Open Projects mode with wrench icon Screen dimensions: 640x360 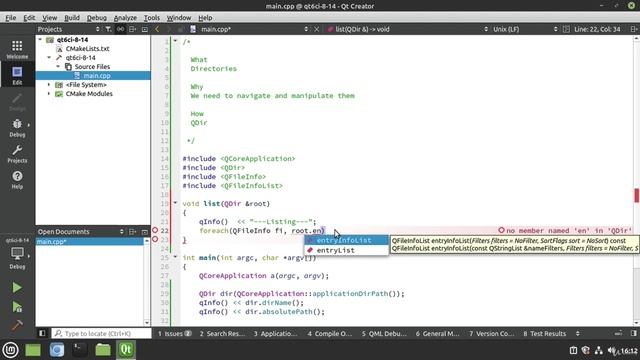point(17,154)
